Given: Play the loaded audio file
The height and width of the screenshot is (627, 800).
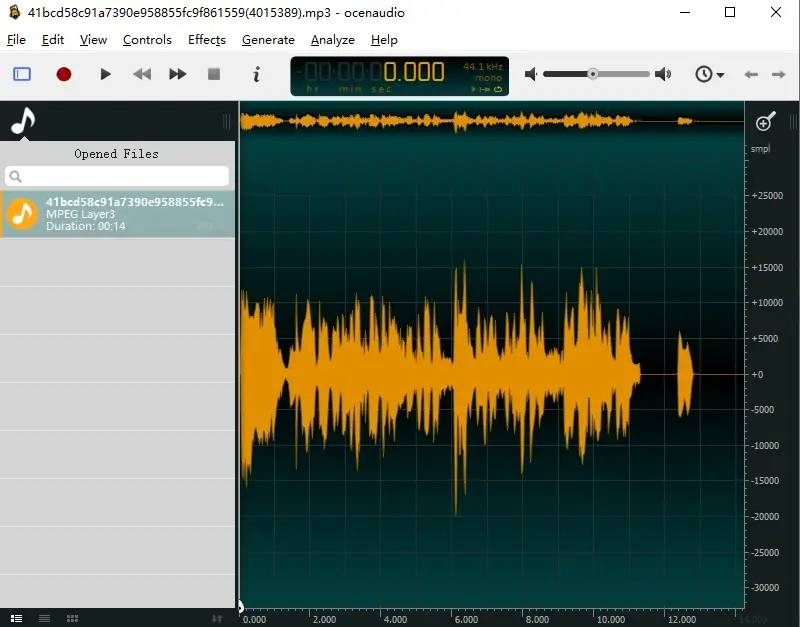Looking at the screenshot, I should coord(105,74).
